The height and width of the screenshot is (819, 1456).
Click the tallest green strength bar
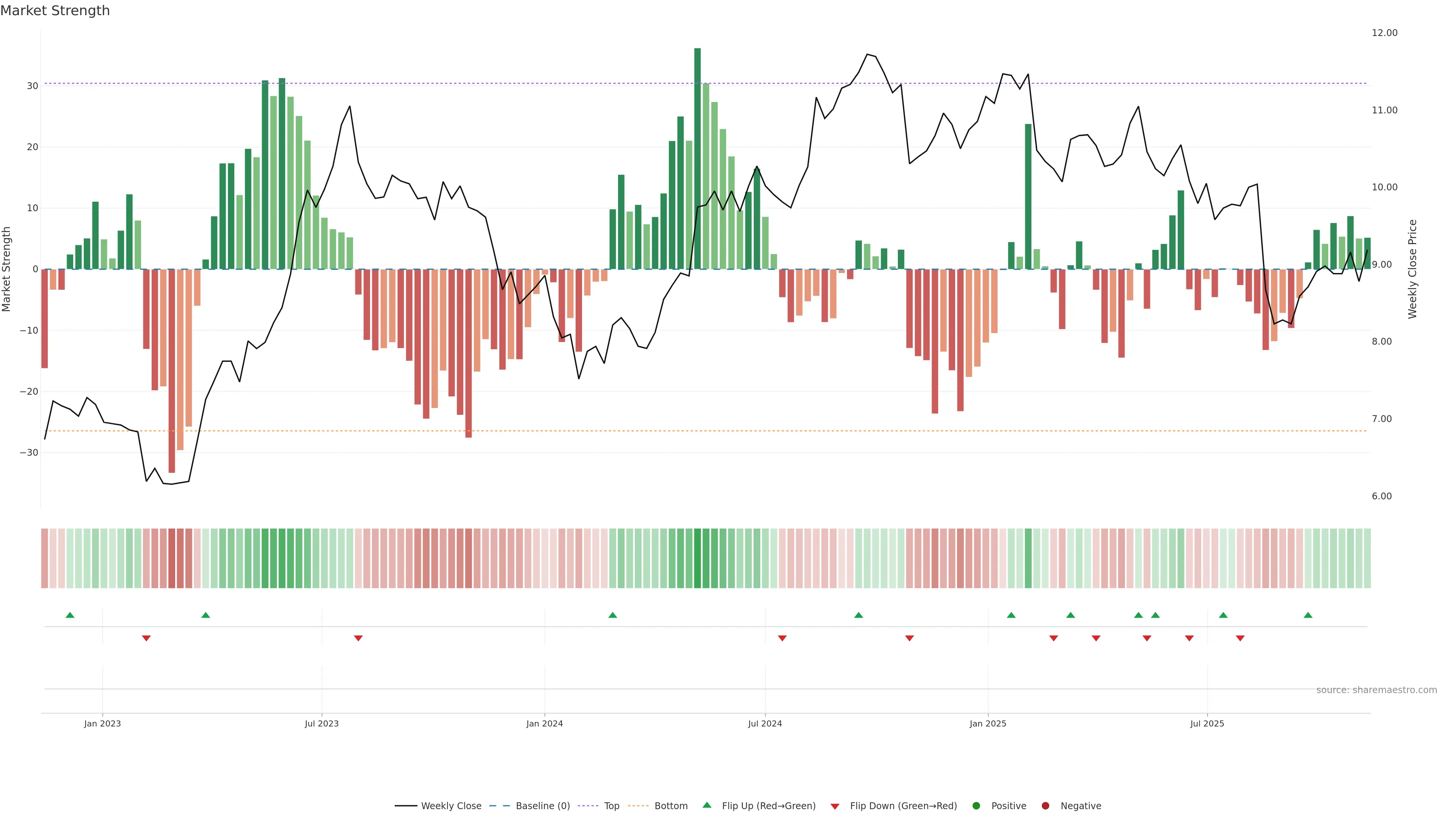pos(698,158)
